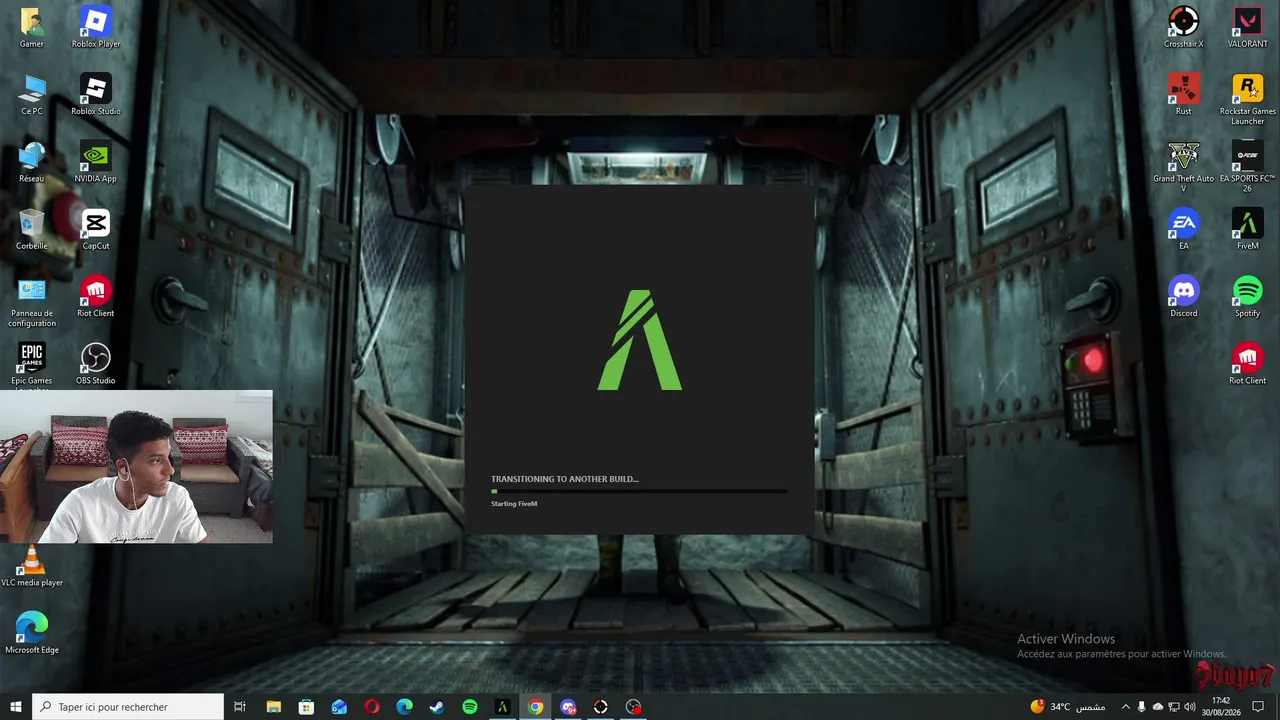Open File Explorer from the taskbar
Image resolution: width=1280 pixels, height=720 pixels.
point(273,707)
